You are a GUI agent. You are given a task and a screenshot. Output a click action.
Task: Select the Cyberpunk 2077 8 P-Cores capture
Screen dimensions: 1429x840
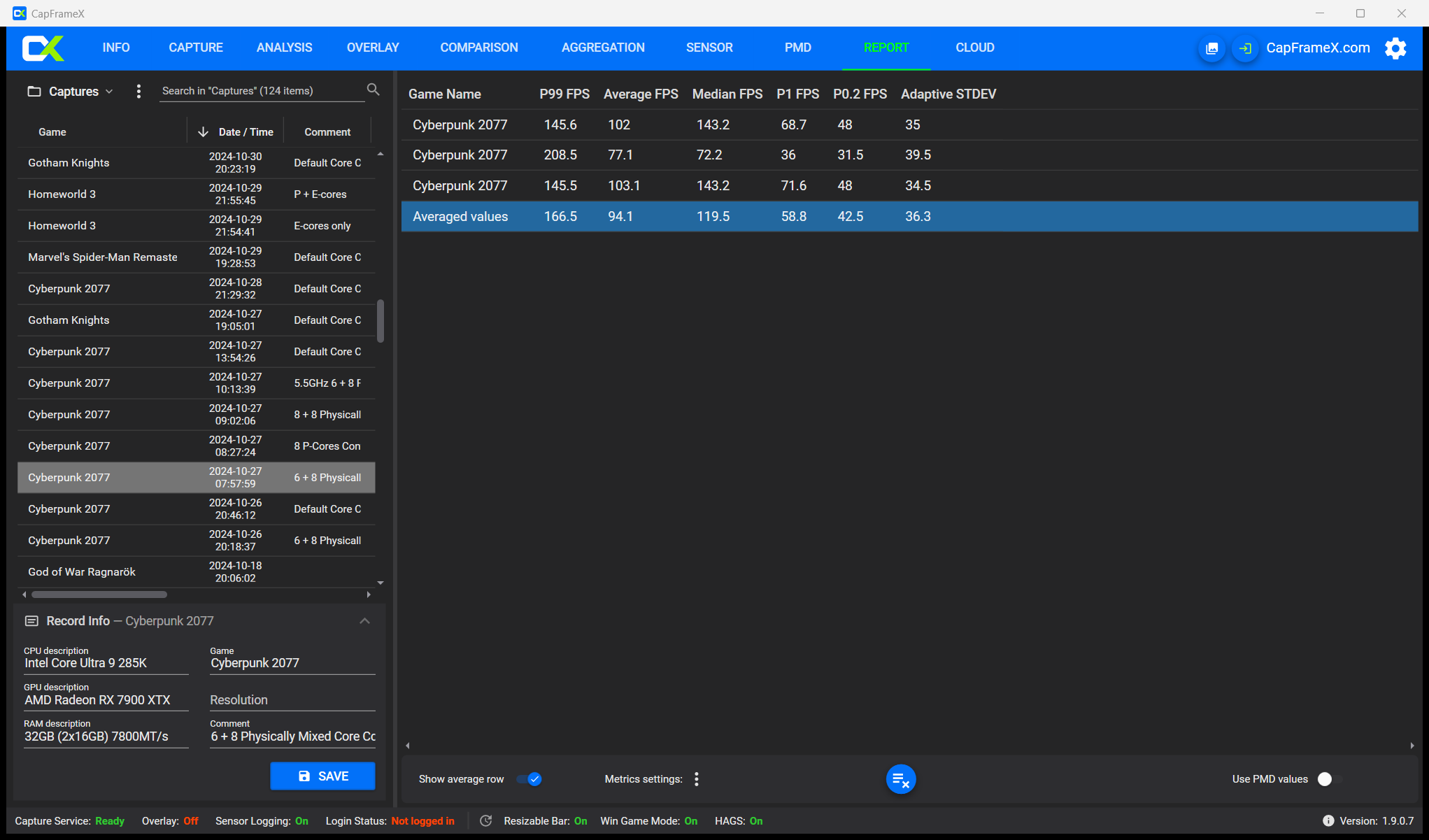(196, 446)
